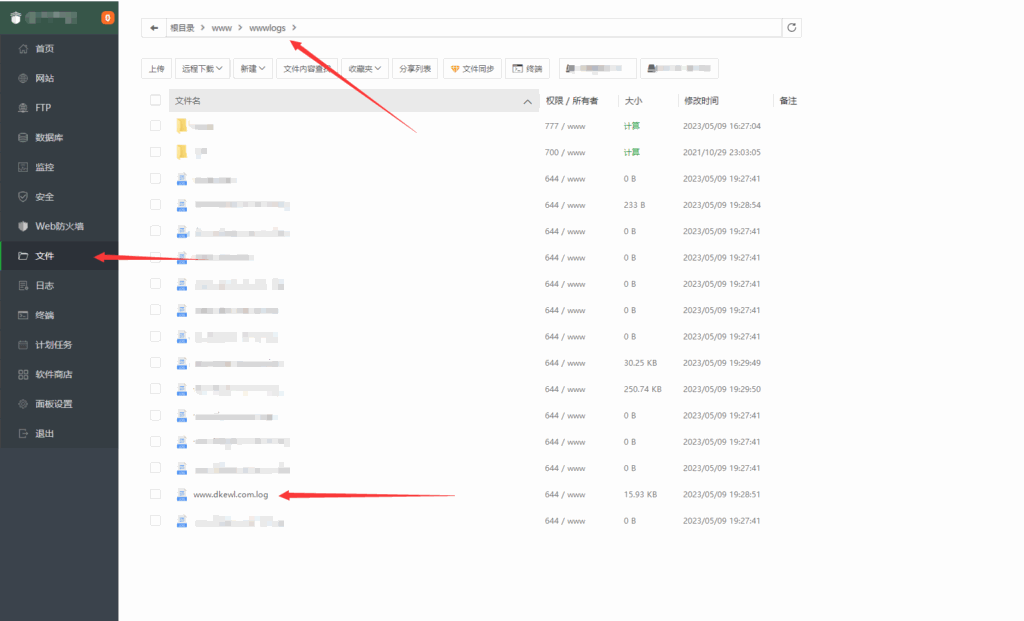Open the 新建 dropdown menu
The width and height of the screenshot is (1024, 621).
click(x=252, y=69)
